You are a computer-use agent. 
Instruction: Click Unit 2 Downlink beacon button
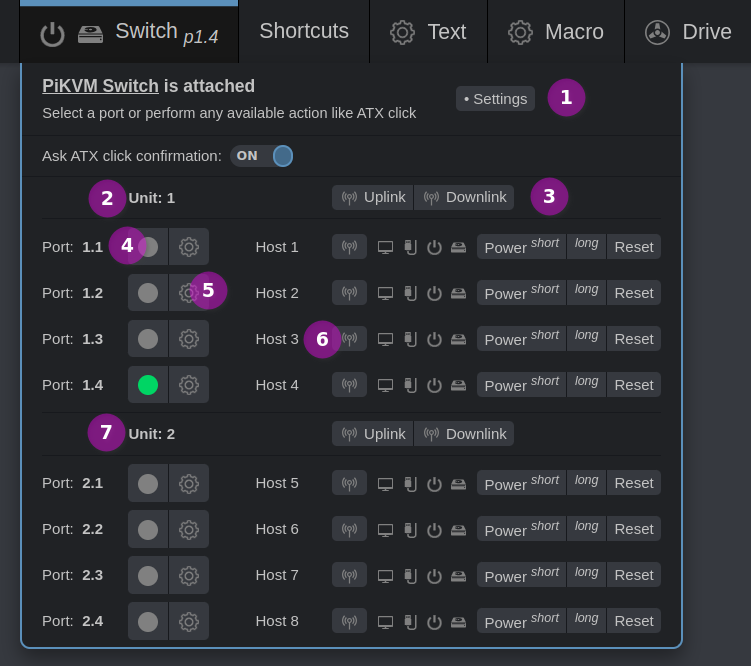464,433
